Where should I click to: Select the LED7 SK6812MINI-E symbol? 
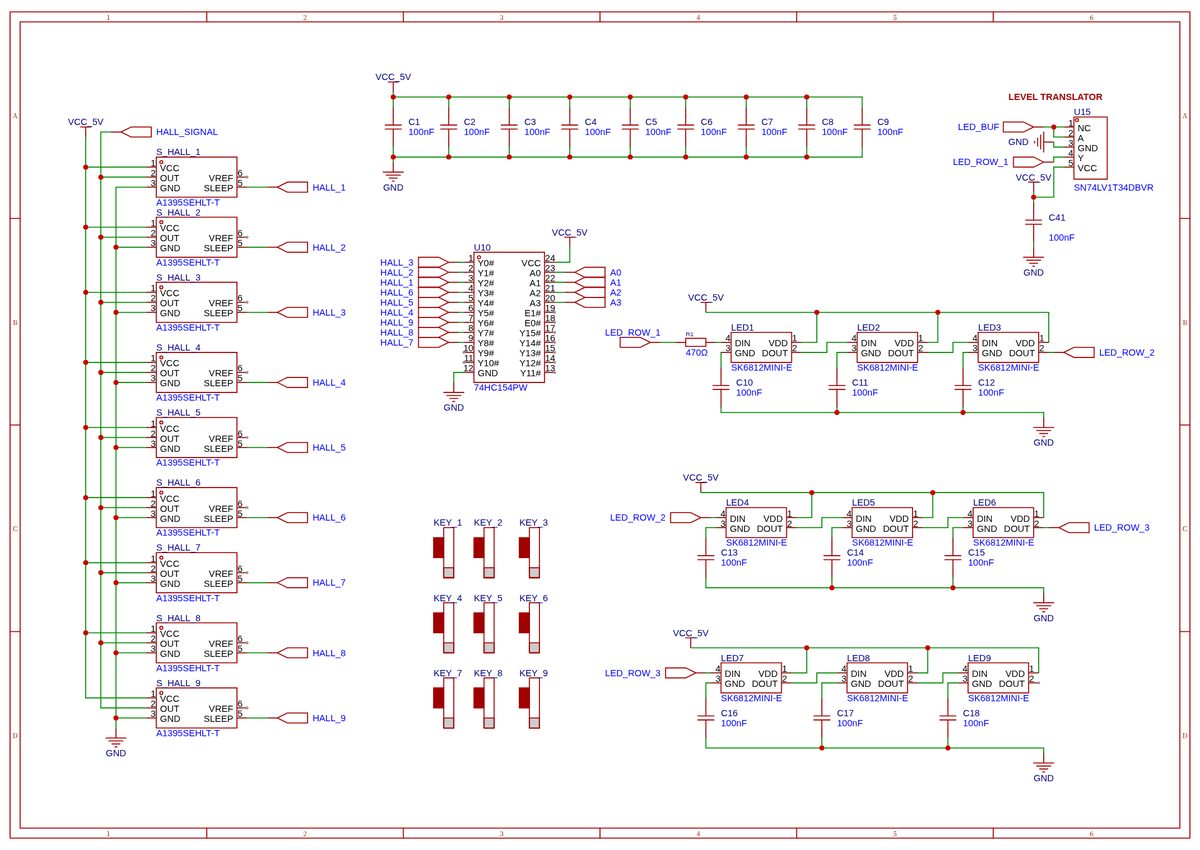(751, 678)
